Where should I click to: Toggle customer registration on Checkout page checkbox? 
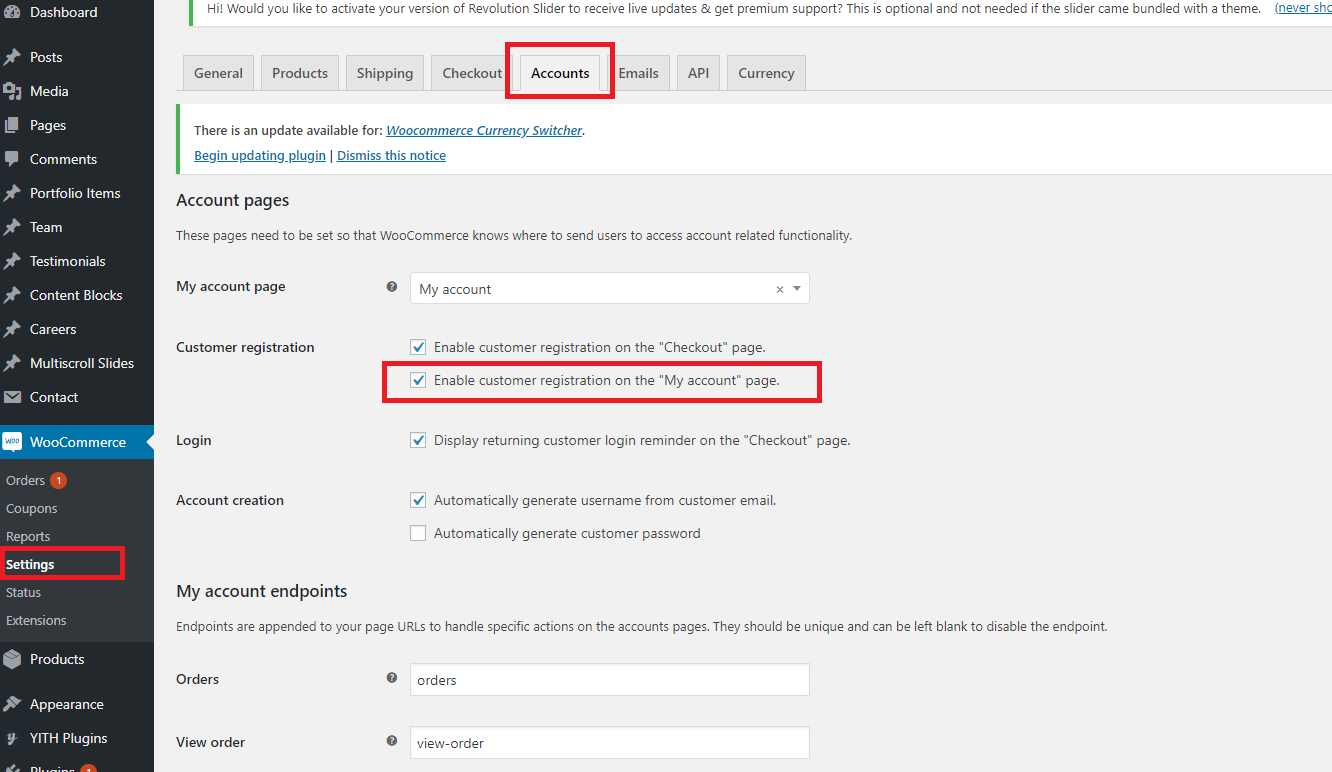418,347
